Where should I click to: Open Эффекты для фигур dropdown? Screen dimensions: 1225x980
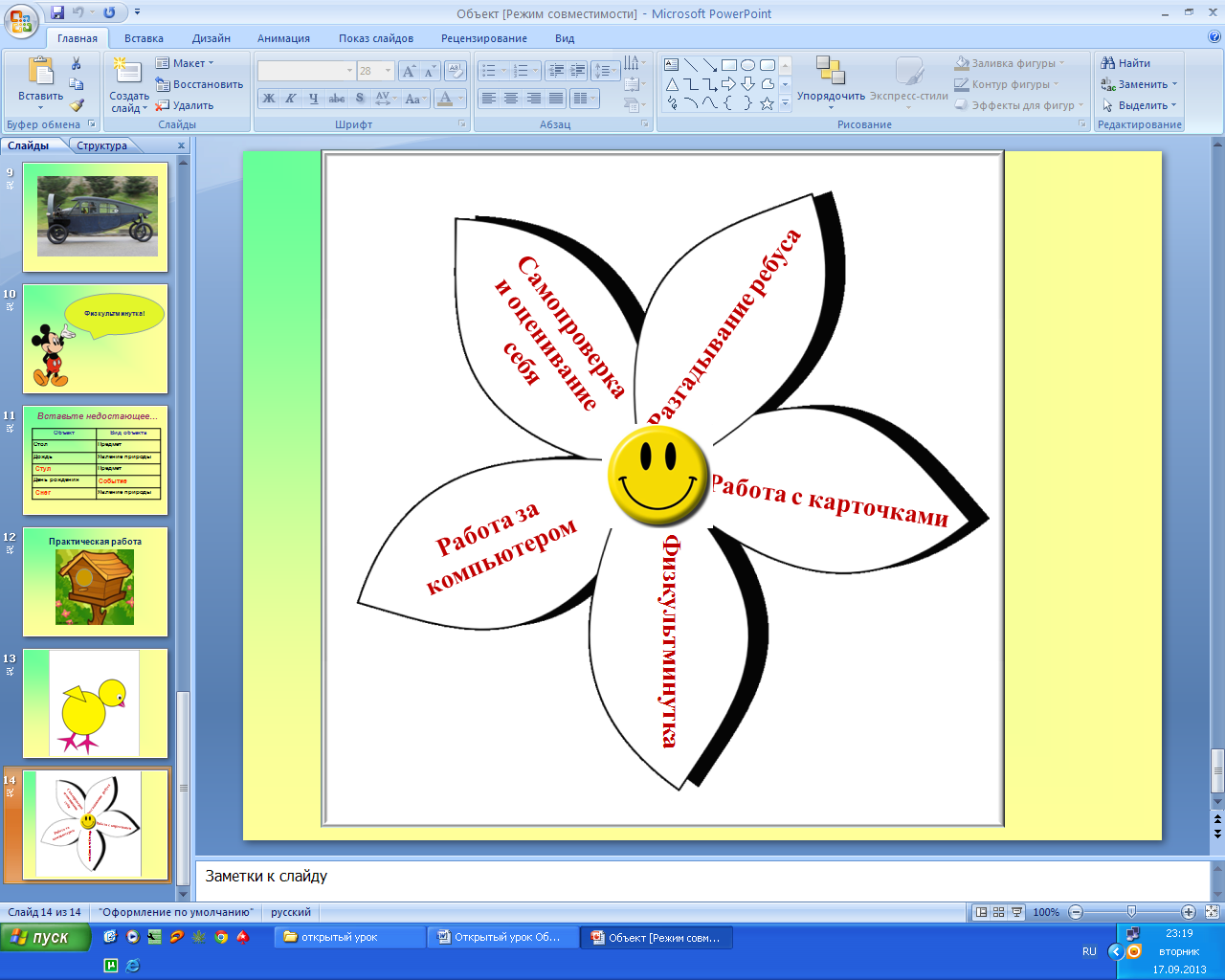point(1019,105)
